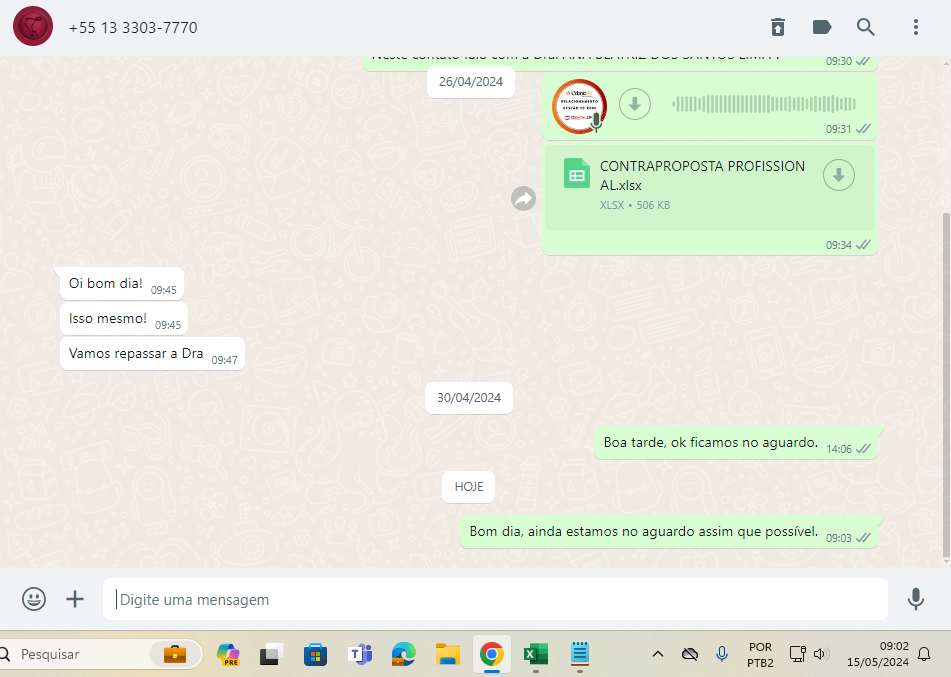The width and height of the screenshot is (951, 677).
Task: Record a voice message with microphone
Action: 916,599
